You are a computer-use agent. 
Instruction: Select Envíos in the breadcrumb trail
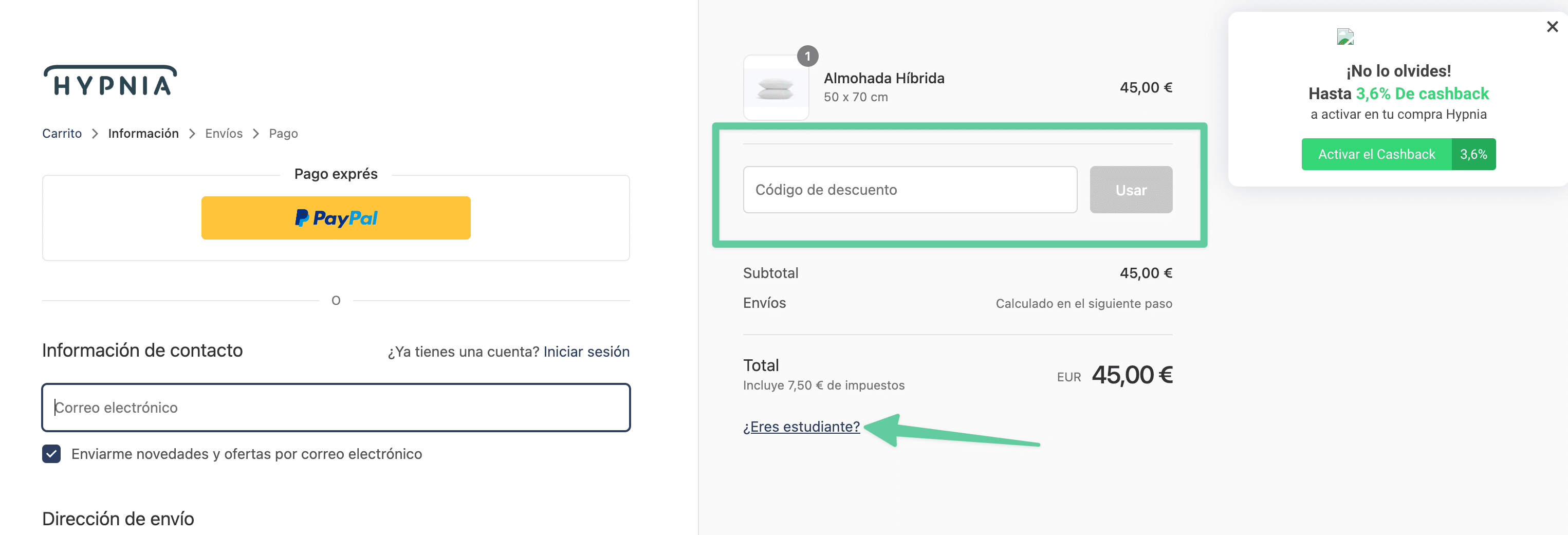pyautogui.click(x=224, y=133)
